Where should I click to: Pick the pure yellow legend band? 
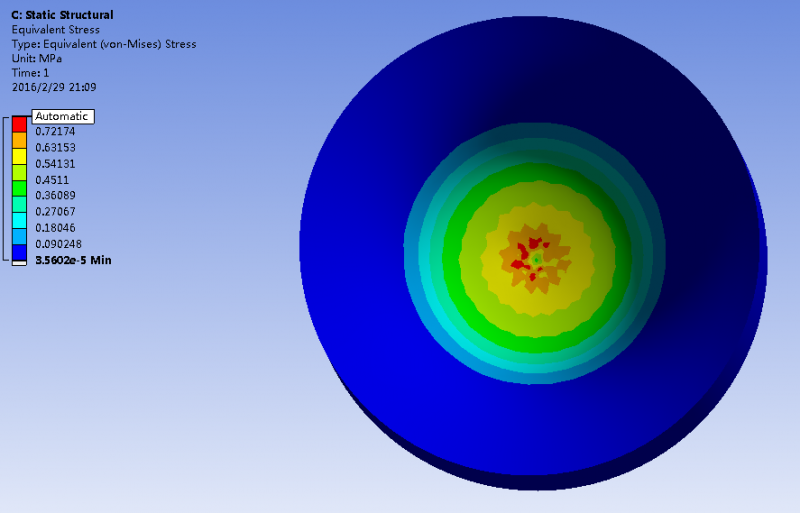click(19, 156)
